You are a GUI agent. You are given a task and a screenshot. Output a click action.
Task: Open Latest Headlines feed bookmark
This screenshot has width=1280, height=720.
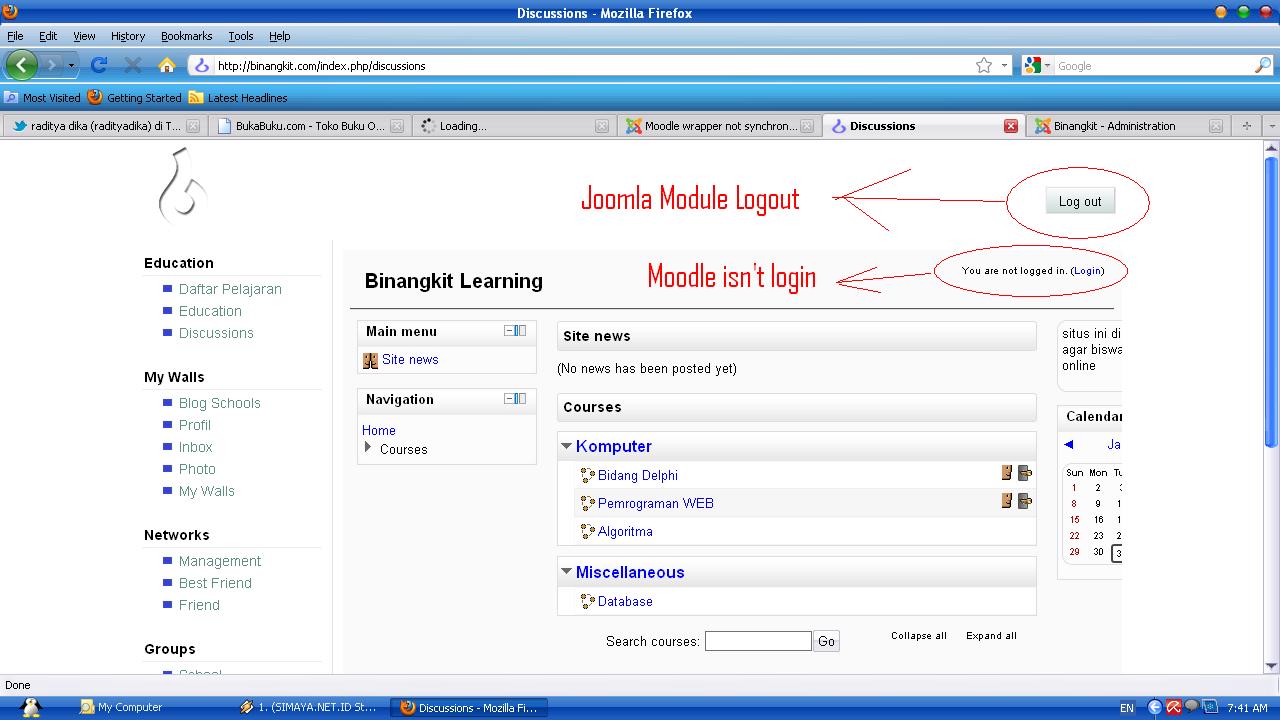pos(238,98)
